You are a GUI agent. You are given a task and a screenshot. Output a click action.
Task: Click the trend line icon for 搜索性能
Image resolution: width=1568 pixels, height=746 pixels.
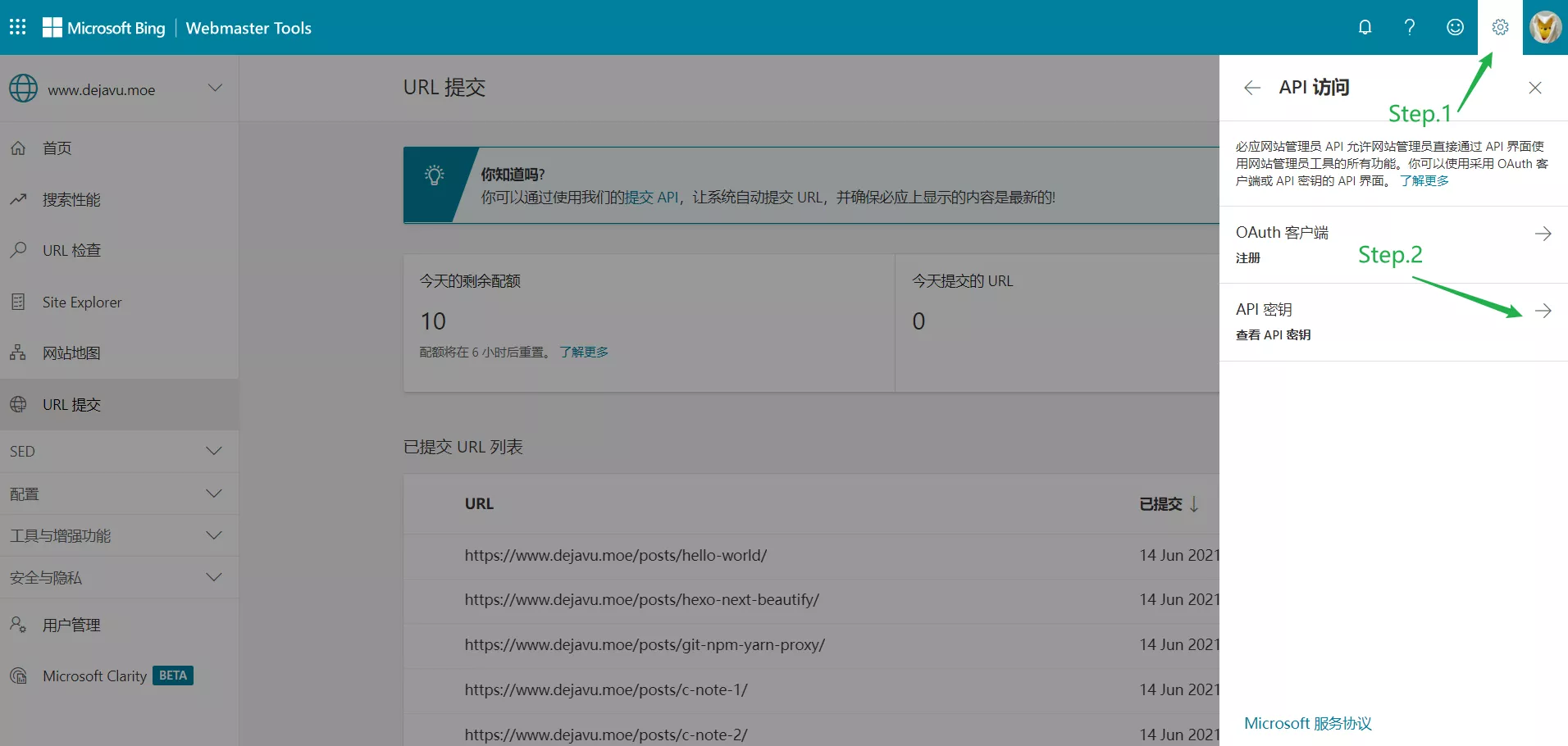coord(18,199)
